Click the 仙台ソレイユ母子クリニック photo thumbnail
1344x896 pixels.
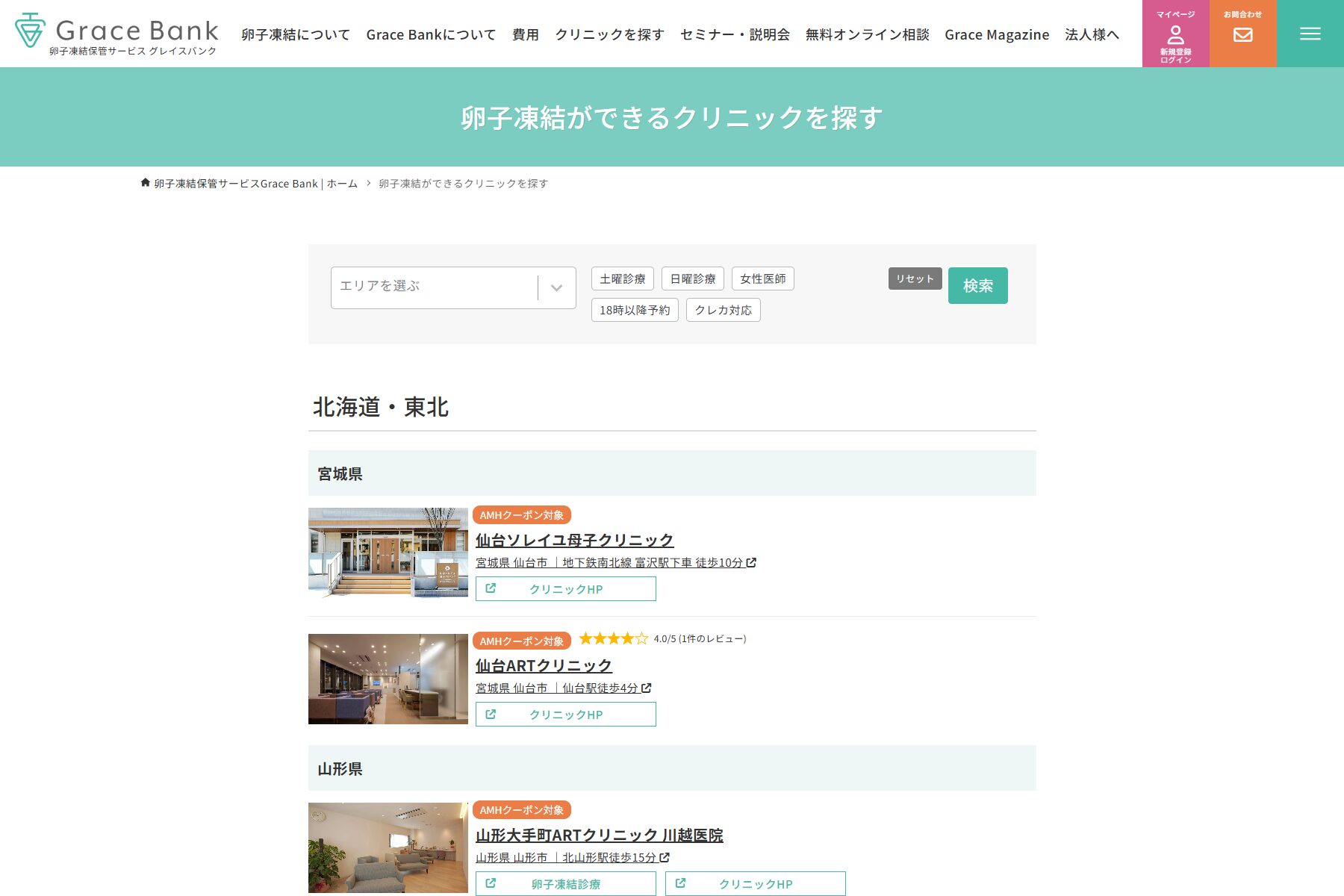click(388, 553)
